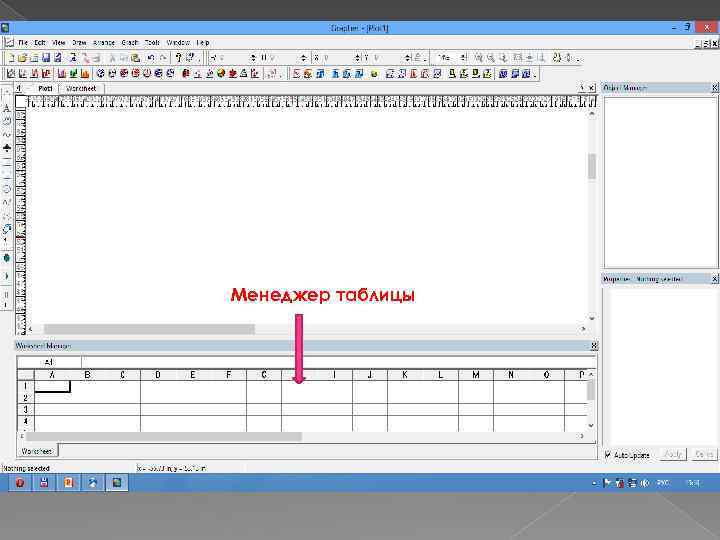Click the first dark blue 3D graph icon
The width and height of the screenshot is (720, 540).
(503, 73)
